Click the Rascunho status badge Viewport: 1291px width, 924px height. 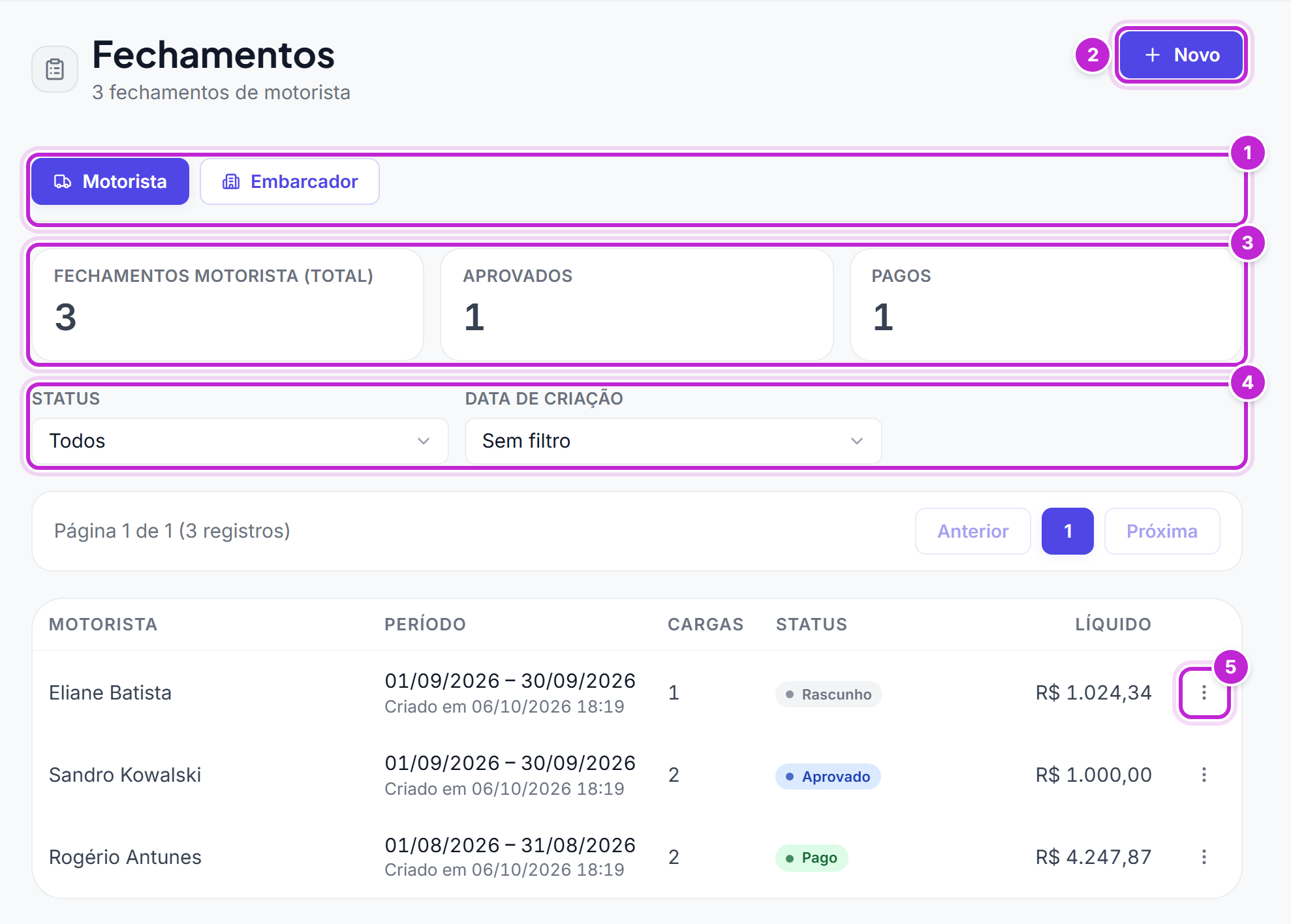(828, 694)
